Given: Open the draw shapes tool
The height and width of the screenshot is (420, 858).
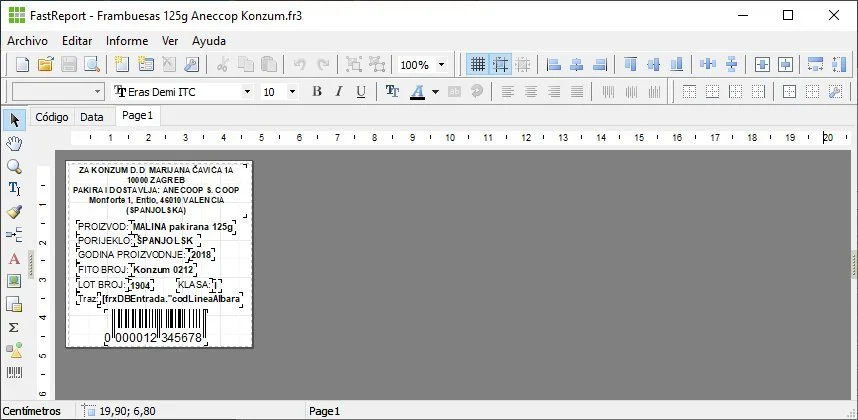Looking at the screenshot, I should click(14, 350).
